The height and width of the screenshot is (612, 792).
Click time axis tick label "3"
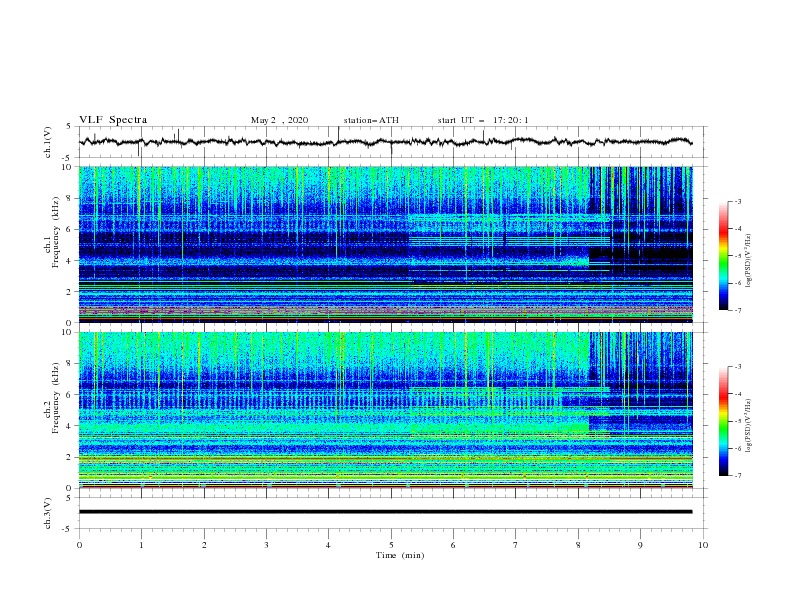tap(266, 545)
